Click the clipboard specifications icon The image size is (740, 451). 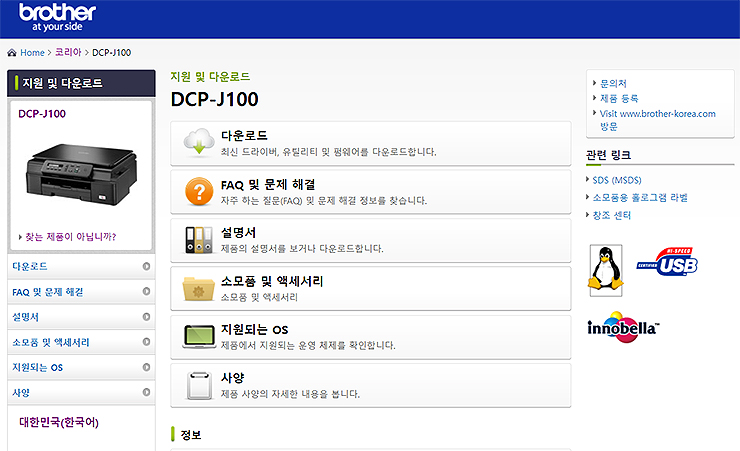199,386
